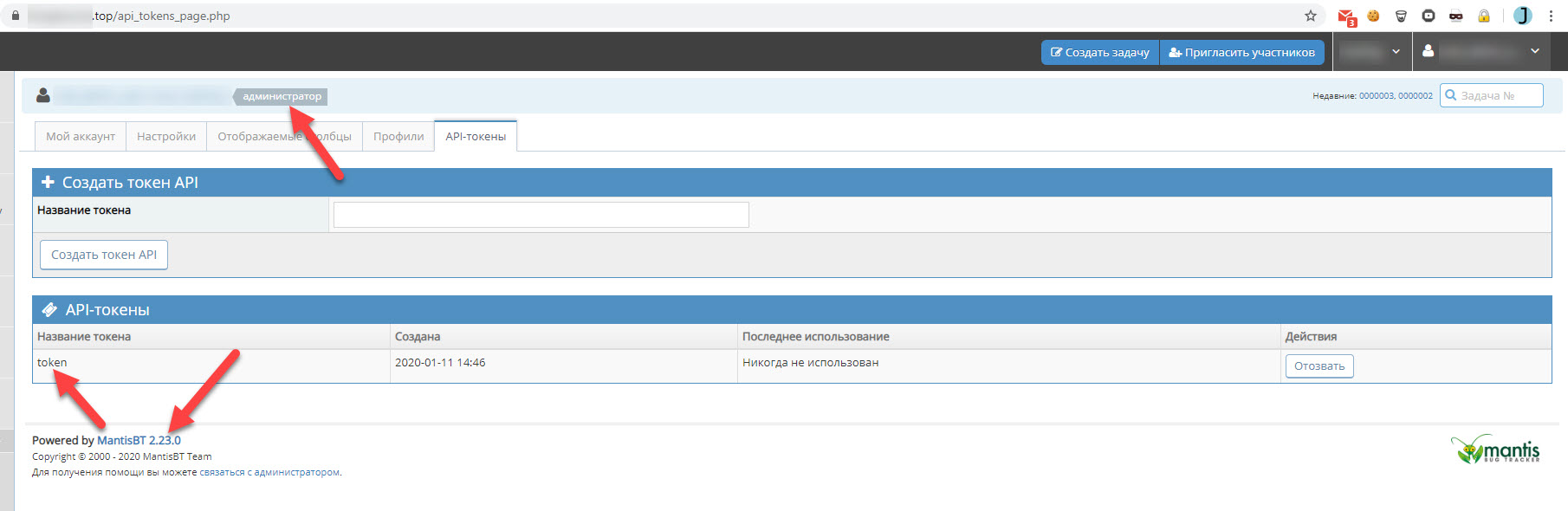Click the cookie extension icon
Screen dimensions: 1568x511
pyautogui.click(x=1373, y=16)
